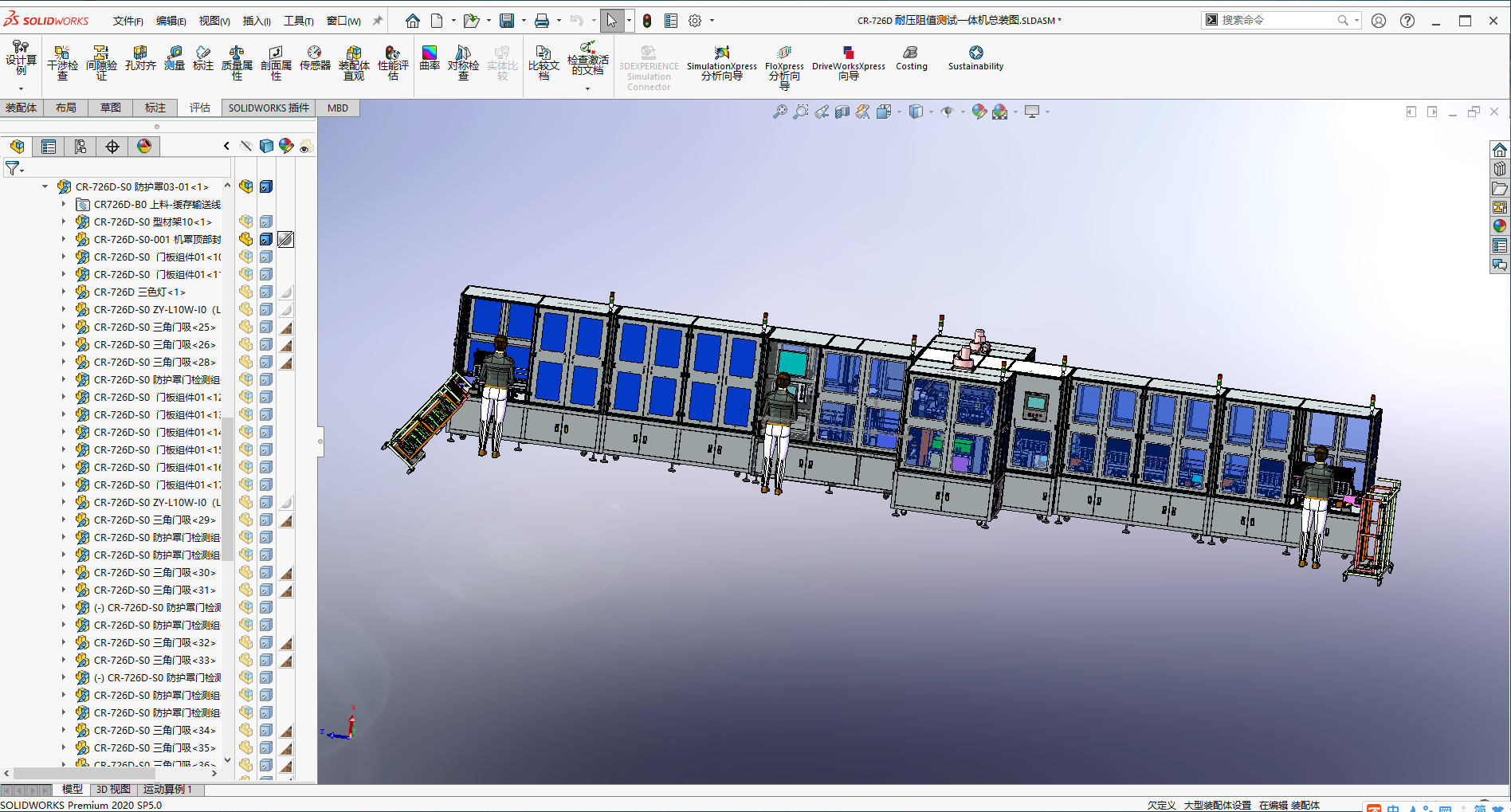Open the Interference Detection (干涉检查) tool
This screenshot has height=812, width=1511.
[62, 62]
